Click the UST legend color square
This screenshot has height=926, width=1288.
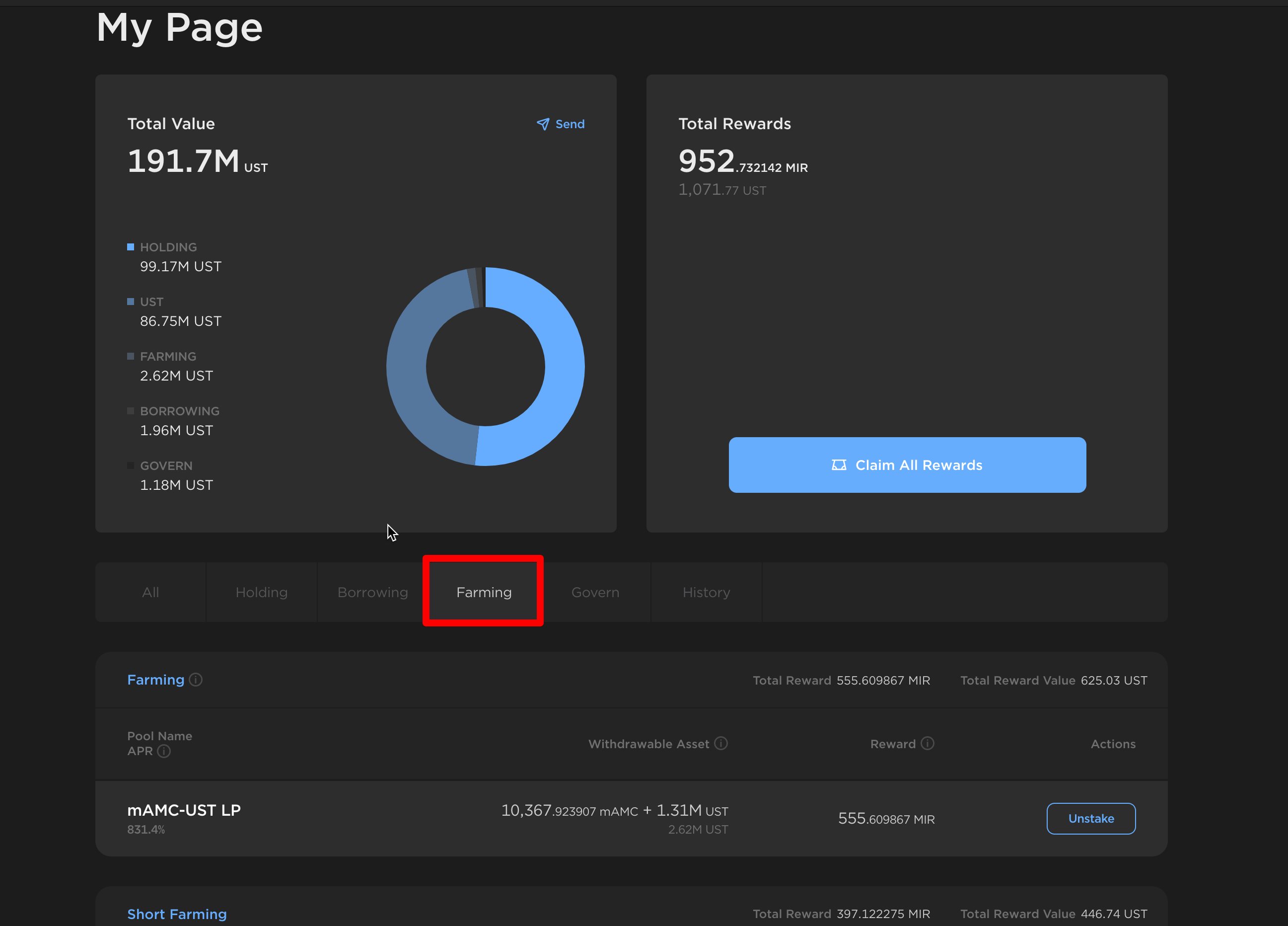(131, 301)
